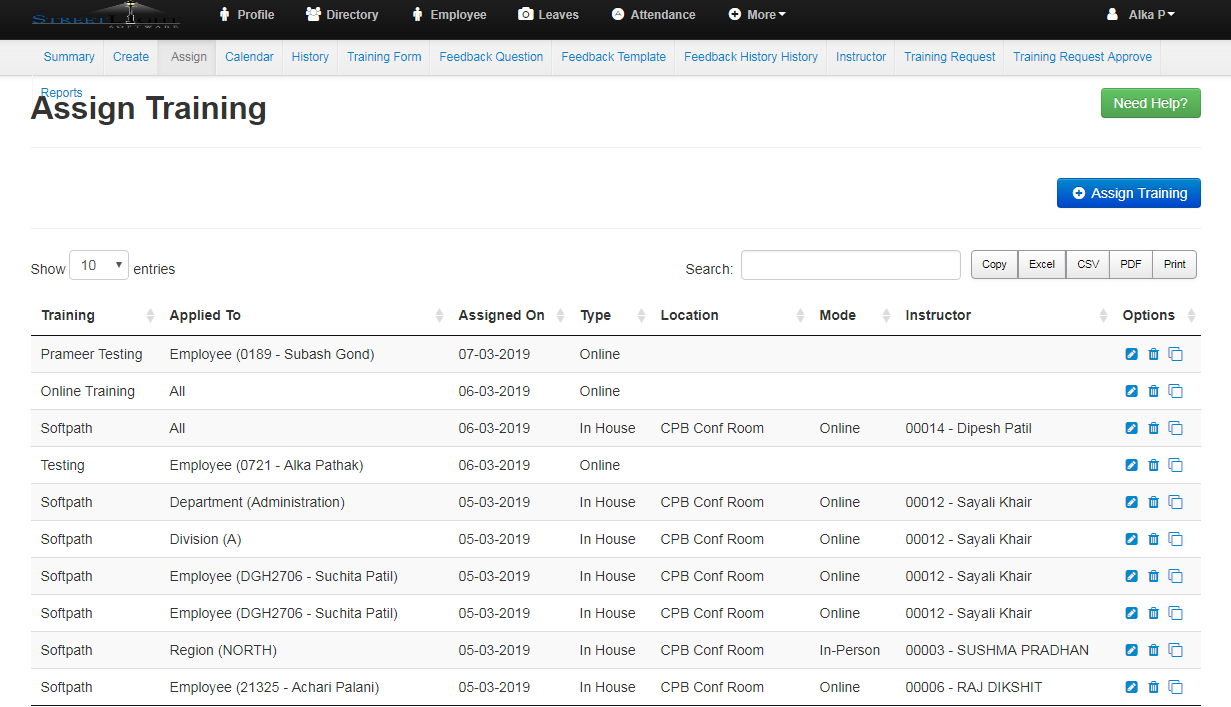Delete the Online Training assignment via trash icon
The height and width of the screenshot is (707, 1231).
click(1153, 391)
